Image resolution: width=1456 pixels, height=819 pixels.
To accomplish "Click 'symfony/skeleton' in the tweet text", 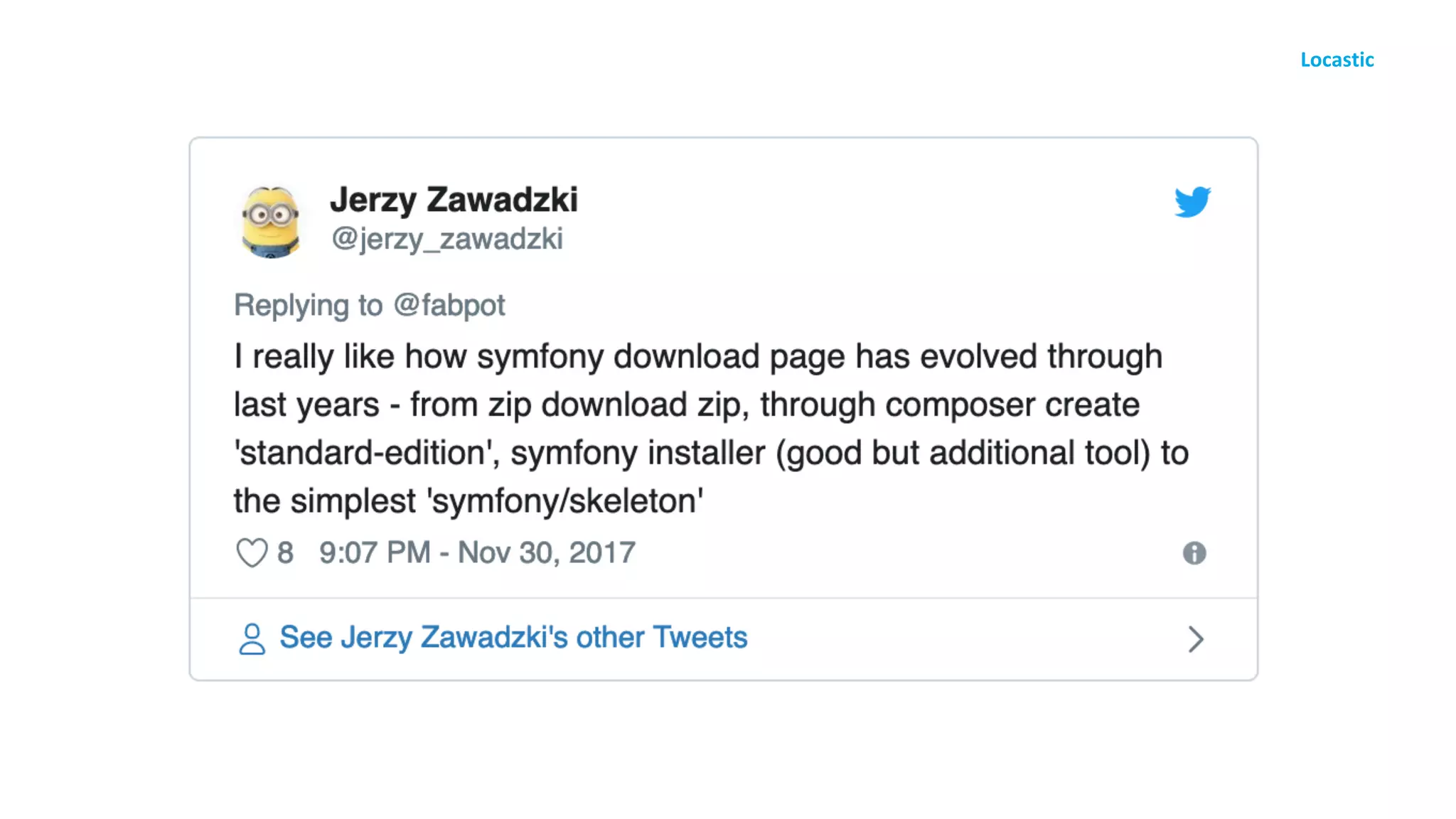I will 565,501.
